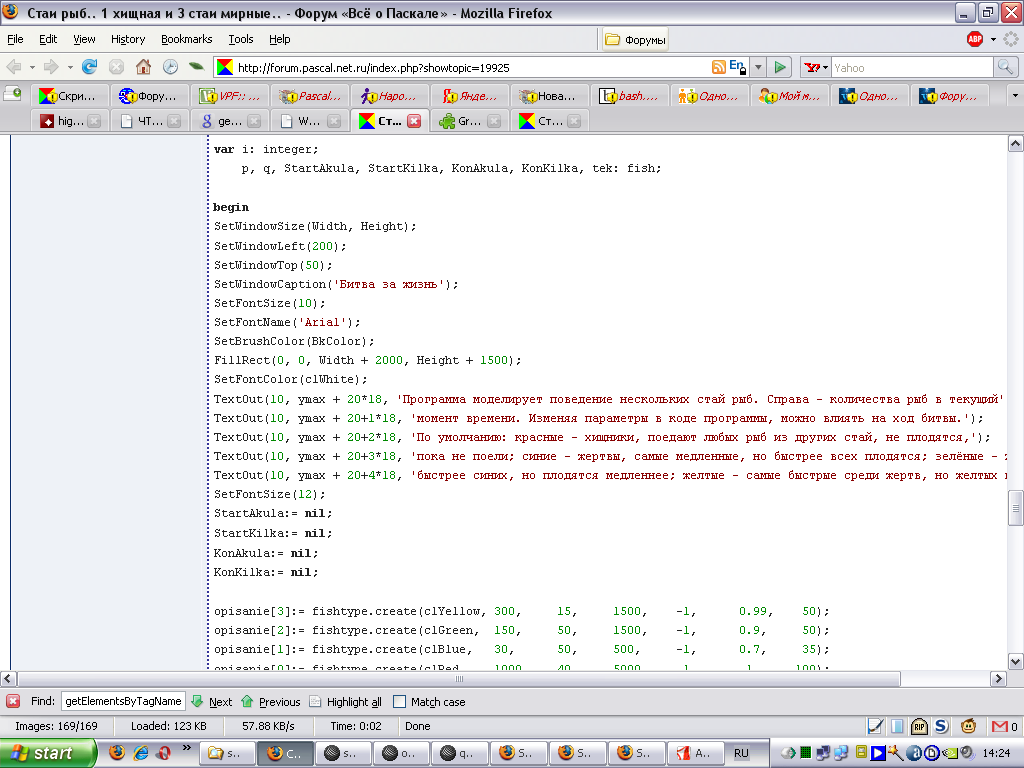This screenshot has height=768, width=1024.
Task: Click the Previous find button
Action: click(x=270, y=702)
